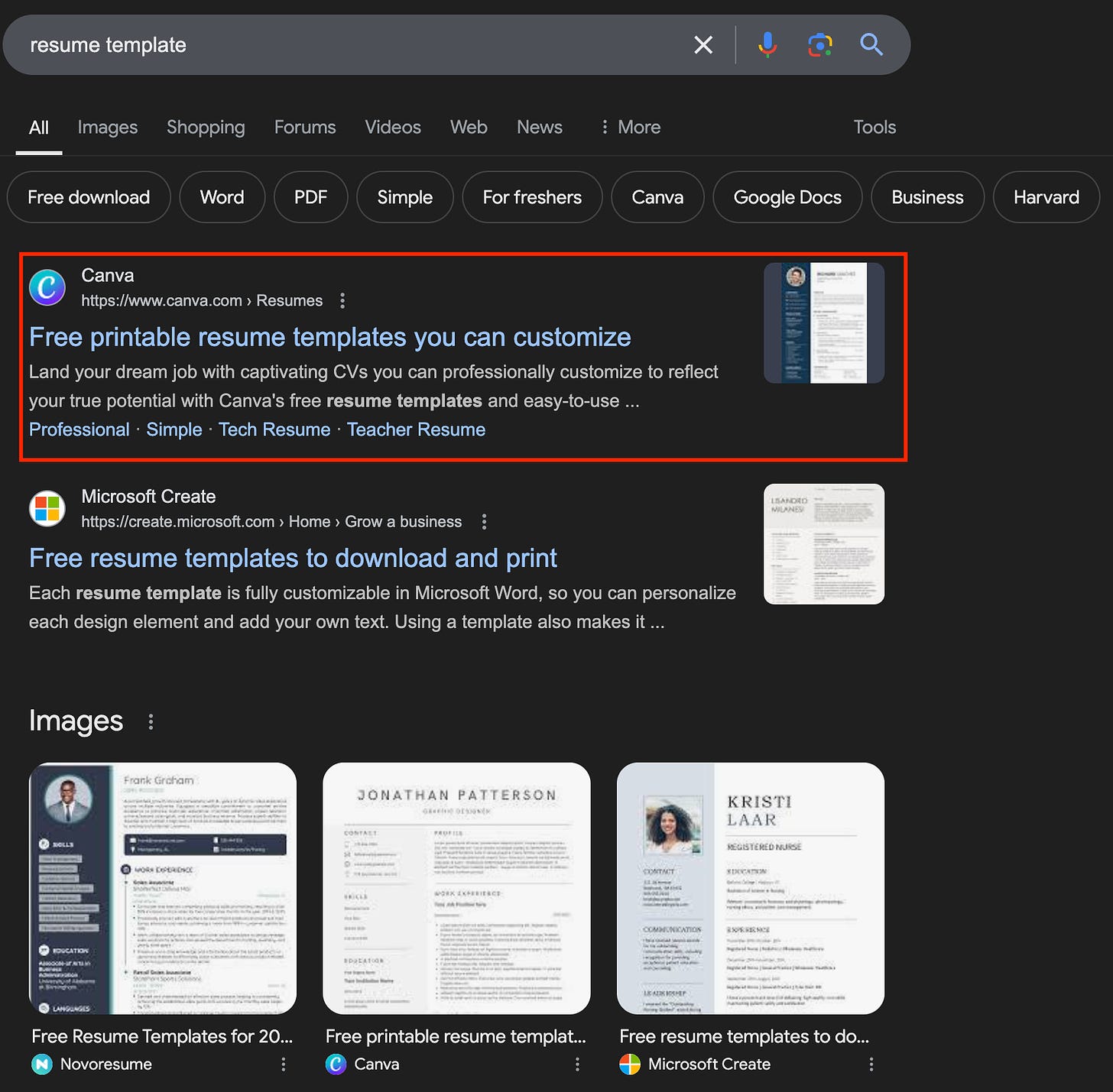Click the Images section heading
The image size is (1113, 1092).
tap(76, 721)
